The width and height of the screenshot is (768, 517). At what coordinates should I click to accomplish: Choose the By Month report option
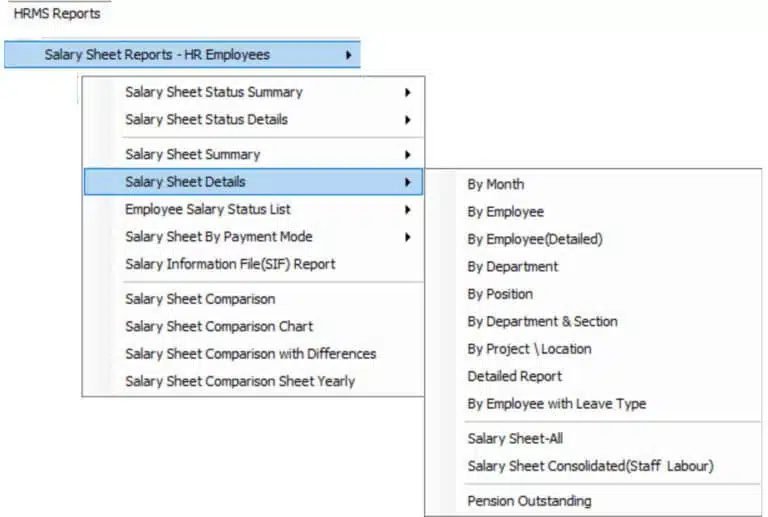(495, 184)
